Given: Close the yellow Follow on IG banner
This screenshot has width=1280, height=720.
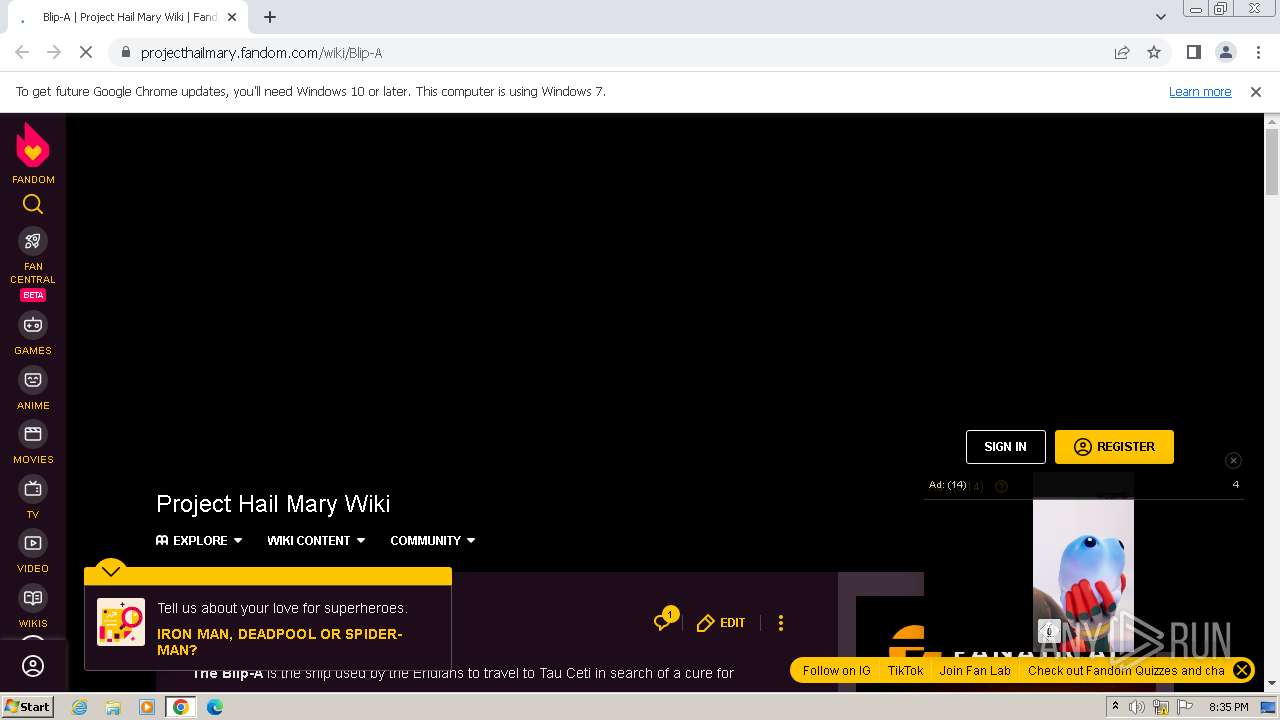Looking at the screenshot, I should [x=1241, y=670].
